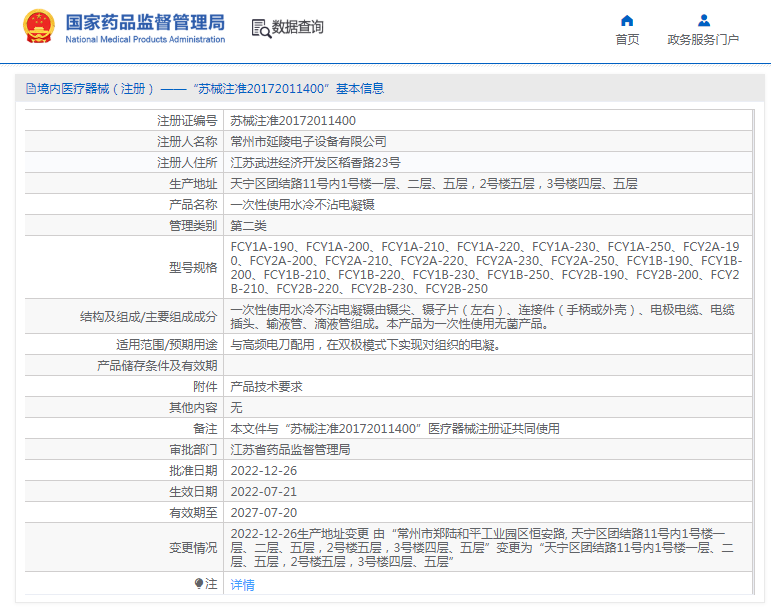Select intended use text 与高频电刀配用
Image resolution: width=771 pixels, height=609 pixels.
pyautogui.click(x=365, y=345)
